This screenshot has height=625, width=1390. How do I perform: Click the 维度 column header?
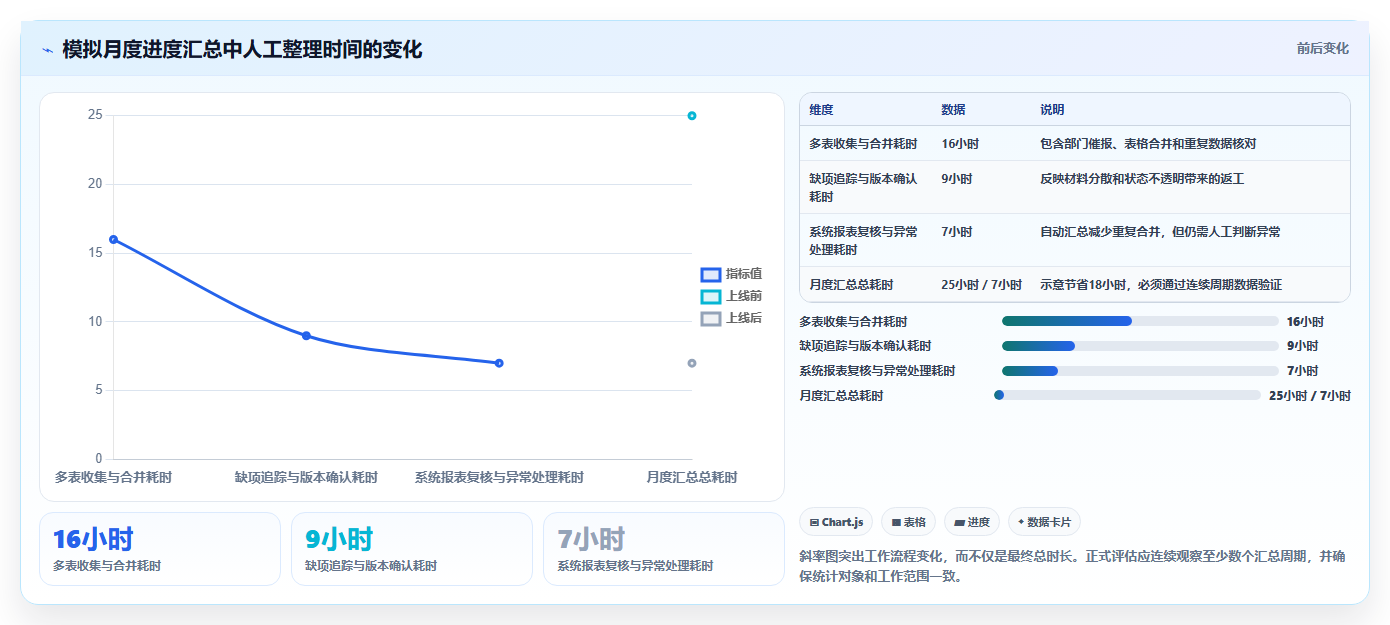pos(822,110)
